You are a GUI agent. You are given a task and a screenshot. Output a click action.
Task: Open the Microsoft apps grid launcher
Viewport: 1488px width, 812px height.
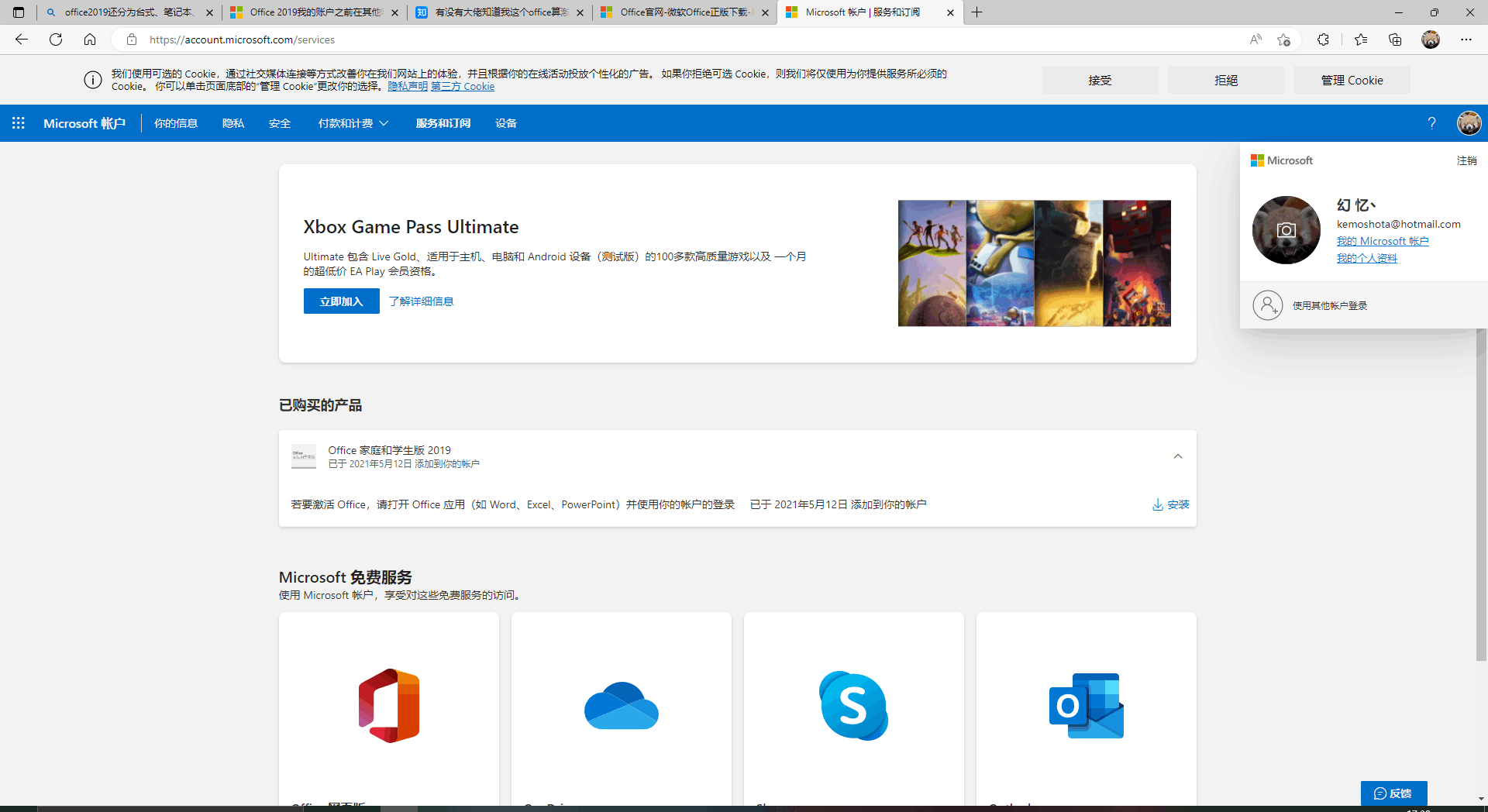(19, 123)
